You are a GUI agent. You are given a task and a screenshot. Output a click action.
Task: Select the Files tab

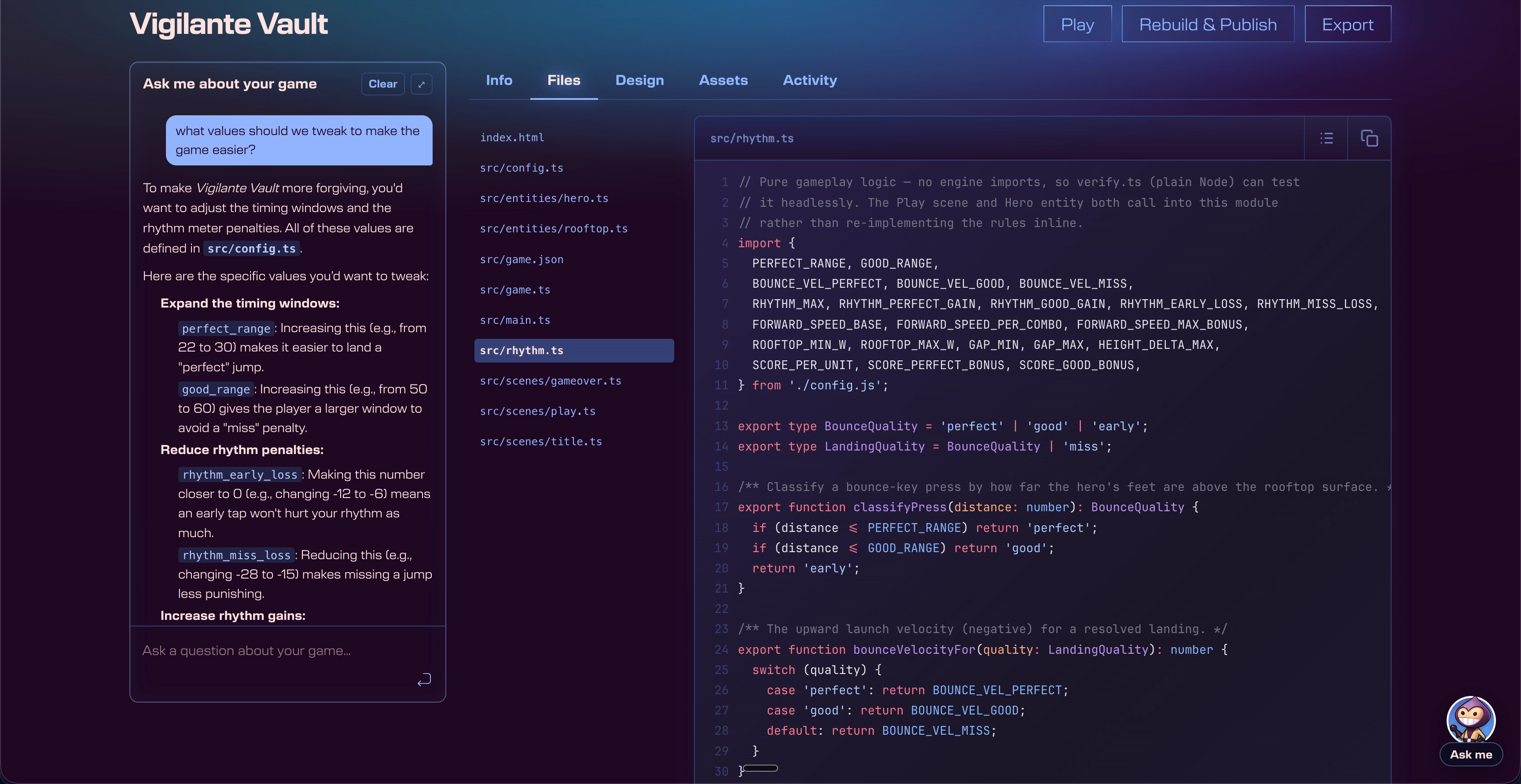564,80
